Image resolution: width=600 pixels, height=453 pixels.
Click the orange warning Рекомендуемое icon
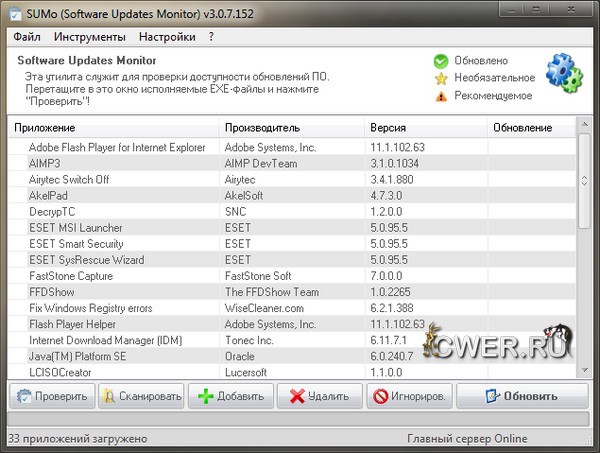pyautogui.click(x=441, y=96)
